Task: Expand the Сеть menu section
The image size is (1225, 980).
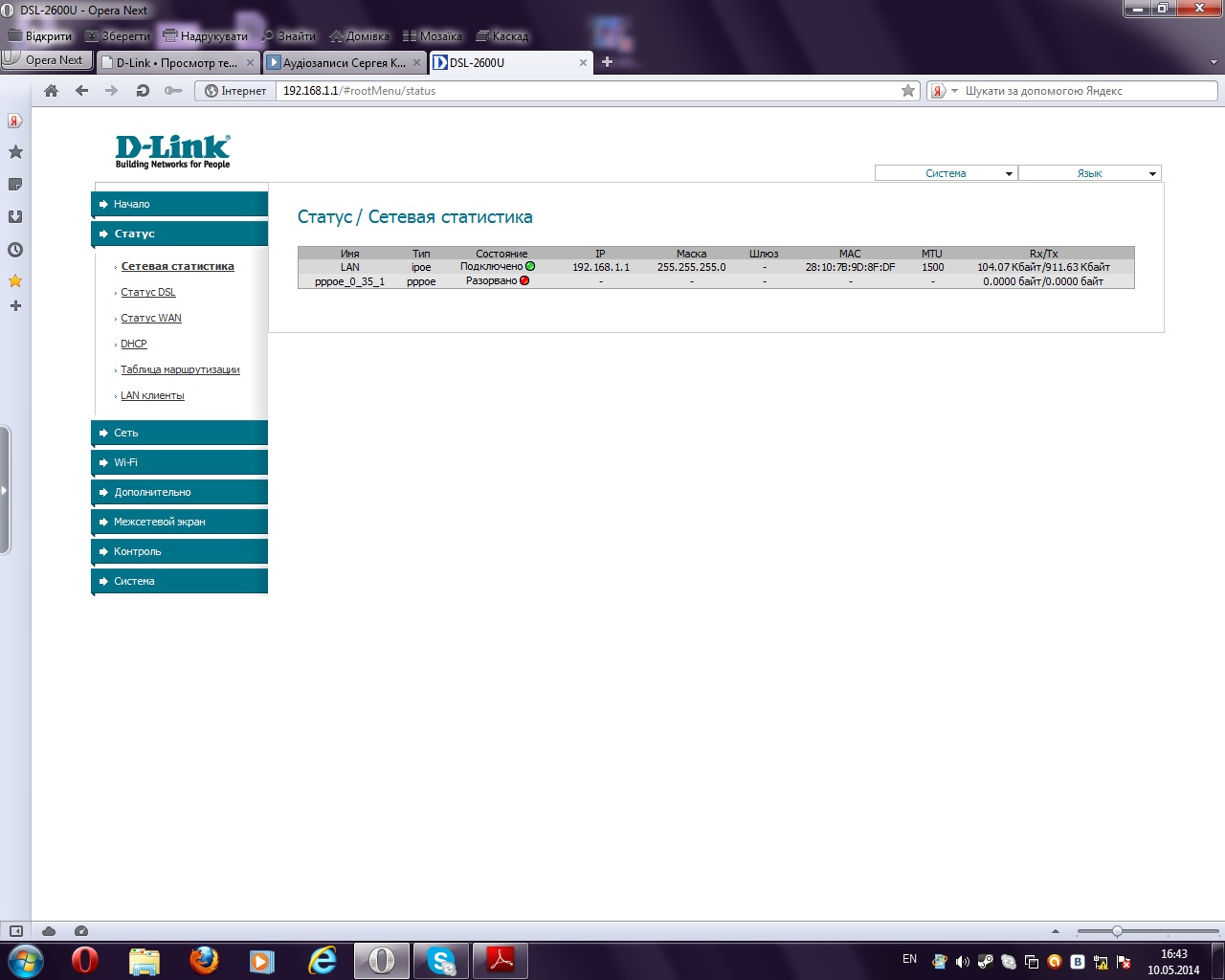Action: (180, 433)
